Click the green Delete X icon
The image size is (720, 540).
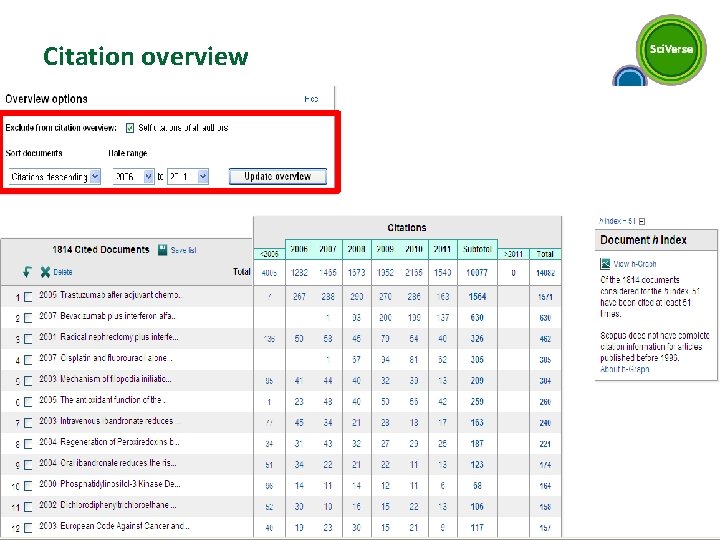pos(45,272)
